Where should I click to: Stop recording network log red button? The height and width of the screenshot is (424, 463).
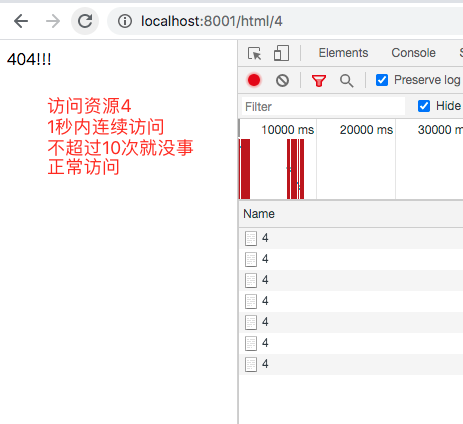click(x=254, y=80)
